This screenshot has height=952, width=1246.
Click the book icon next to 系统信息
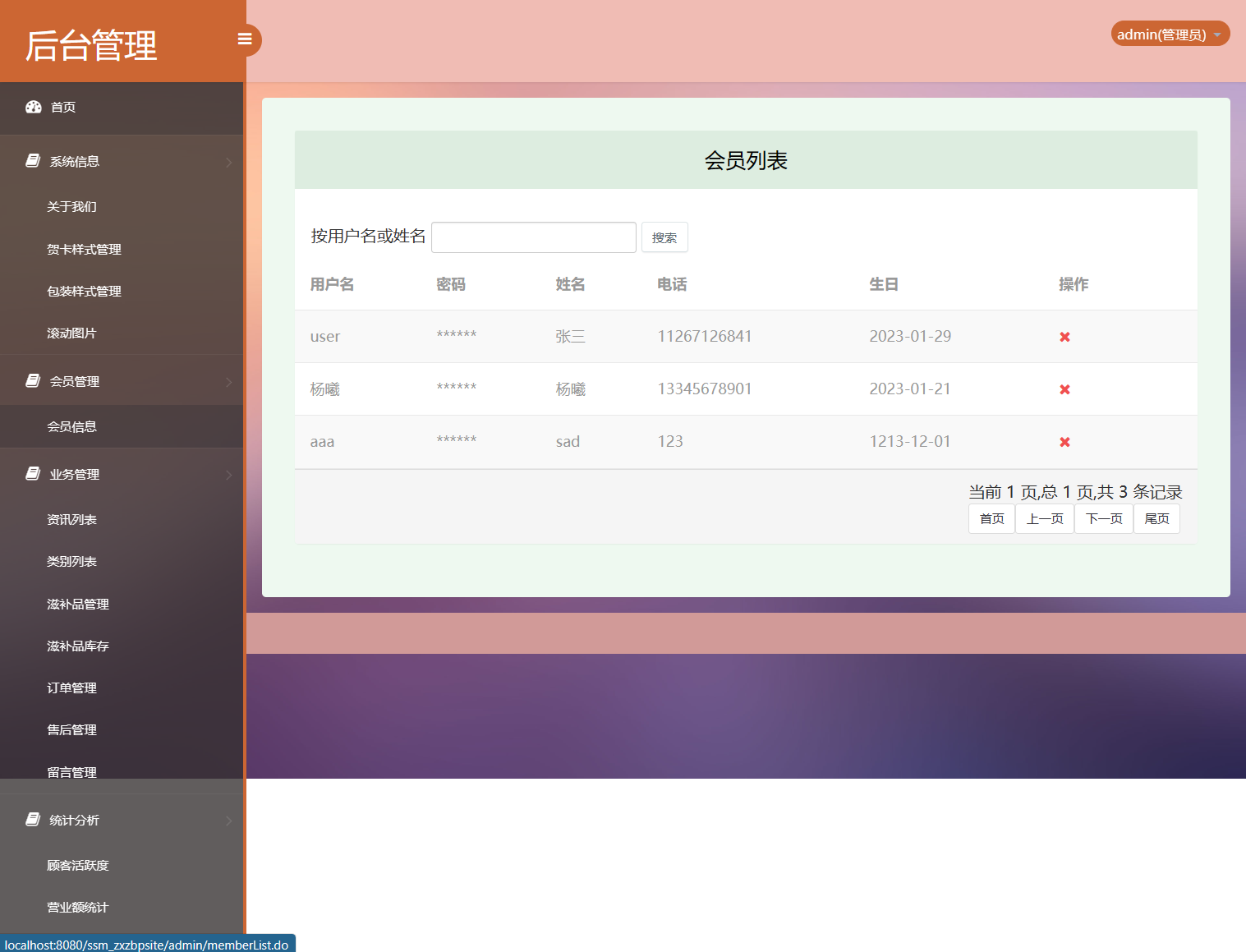coord(32,160)
